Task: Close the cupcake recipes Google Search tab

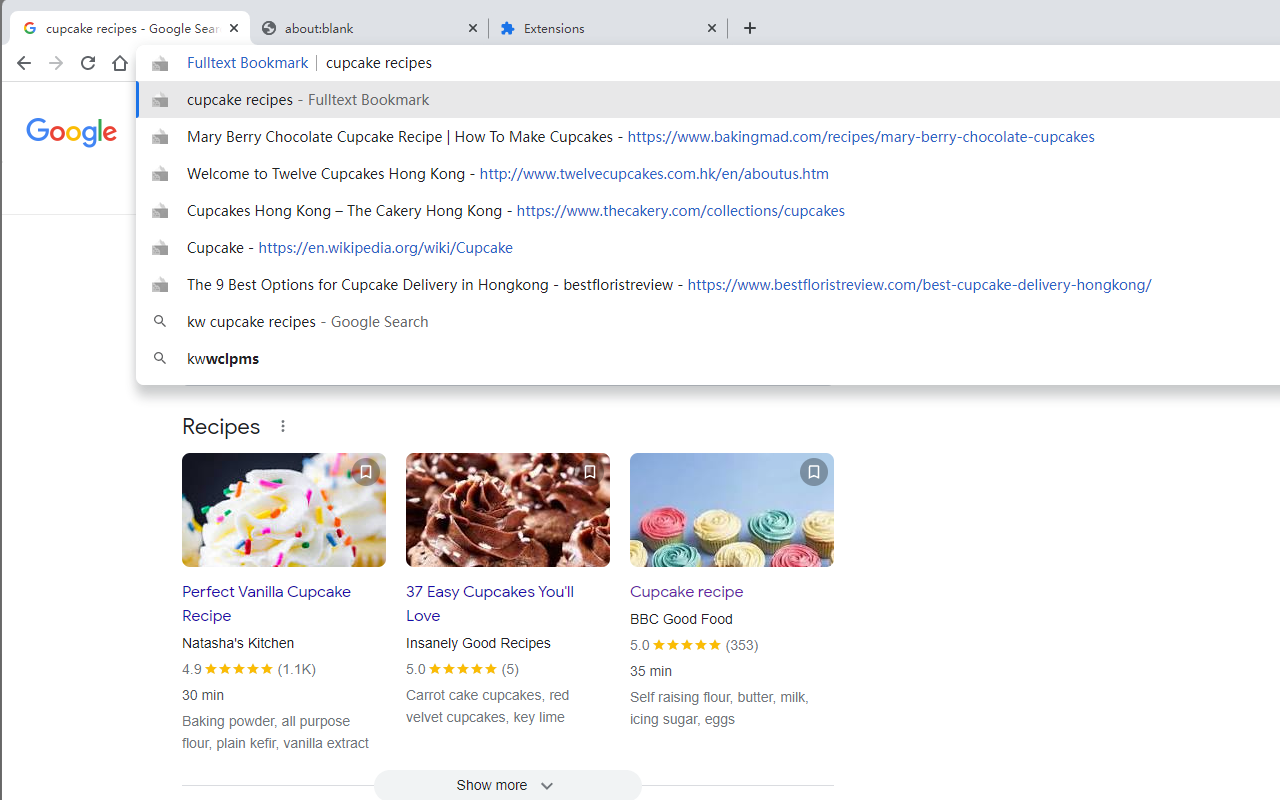Action: coord(234,28)
